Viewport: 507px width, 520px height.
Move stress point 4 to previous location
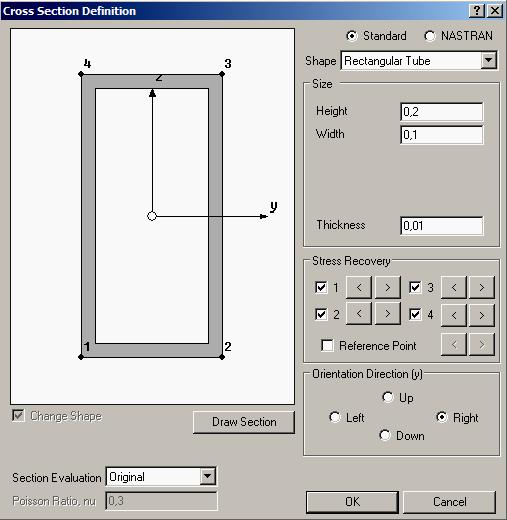[x=454, y=315]
